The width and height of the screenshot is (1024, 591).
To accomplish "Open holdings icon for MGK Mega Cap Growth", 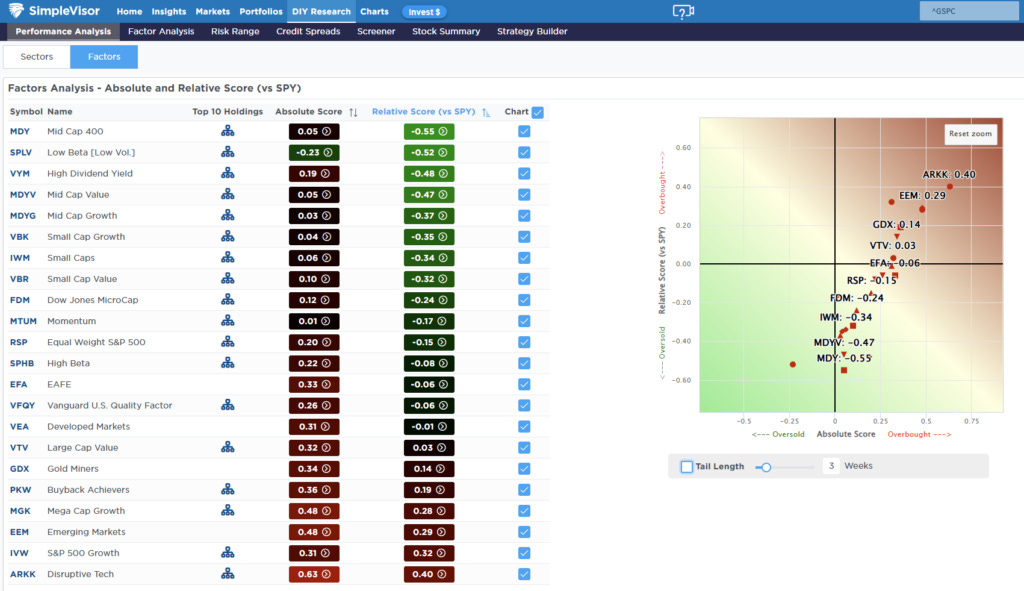I will point(227,510).
